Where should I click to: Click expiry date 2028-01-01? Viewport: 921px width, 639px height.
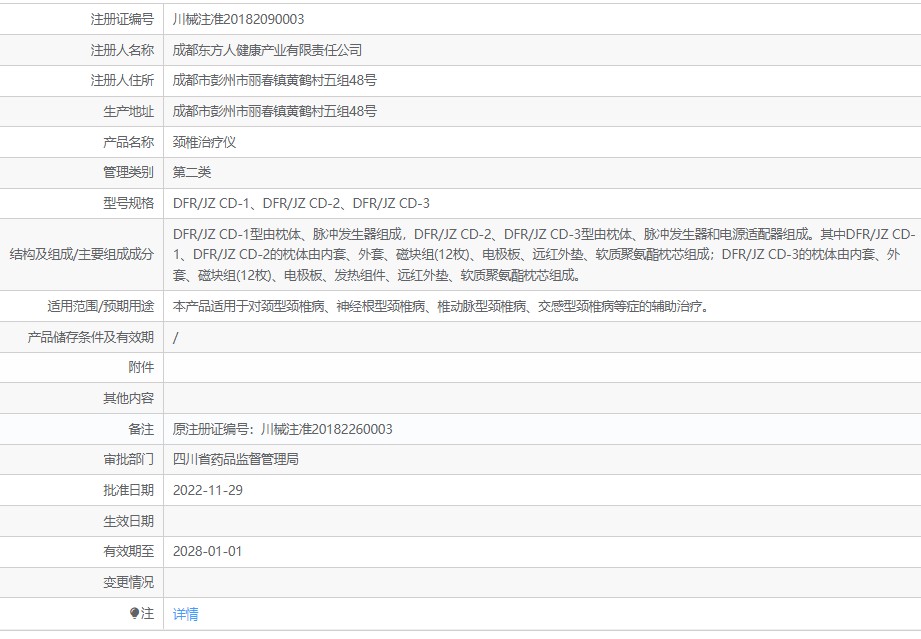click(207, 551)
